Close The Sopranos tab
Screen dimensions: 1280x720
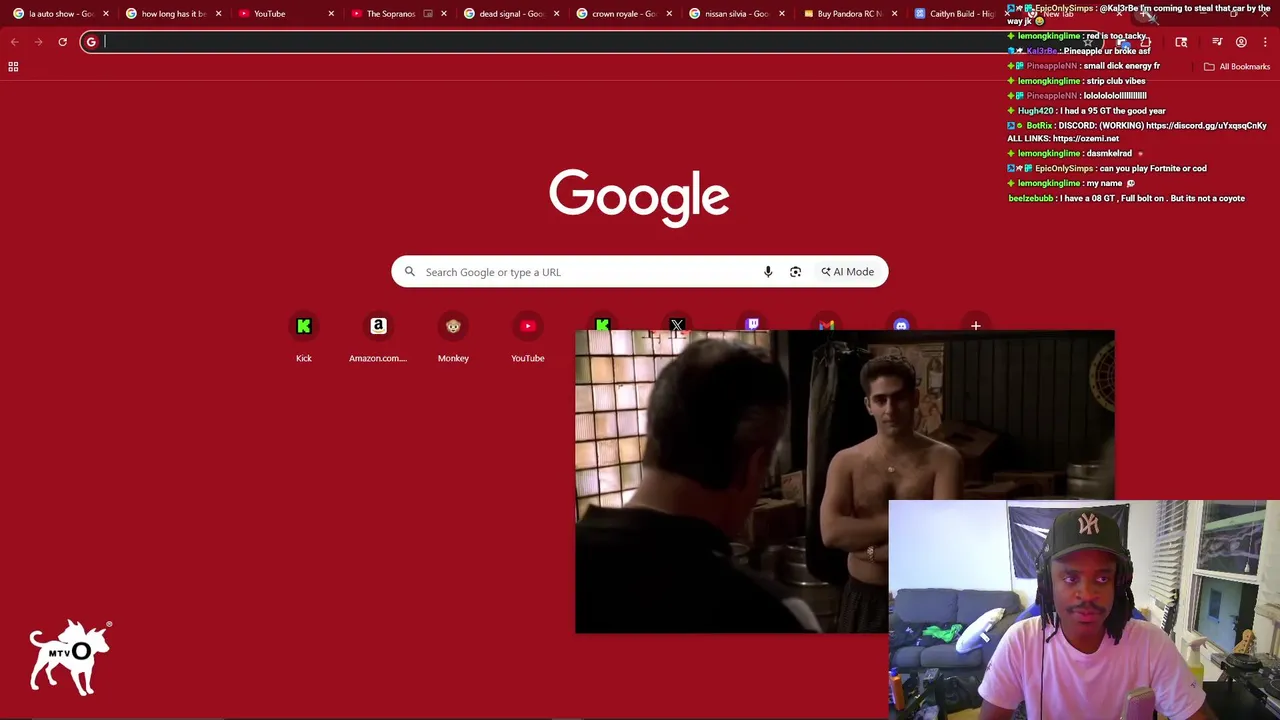click(444, 14)
